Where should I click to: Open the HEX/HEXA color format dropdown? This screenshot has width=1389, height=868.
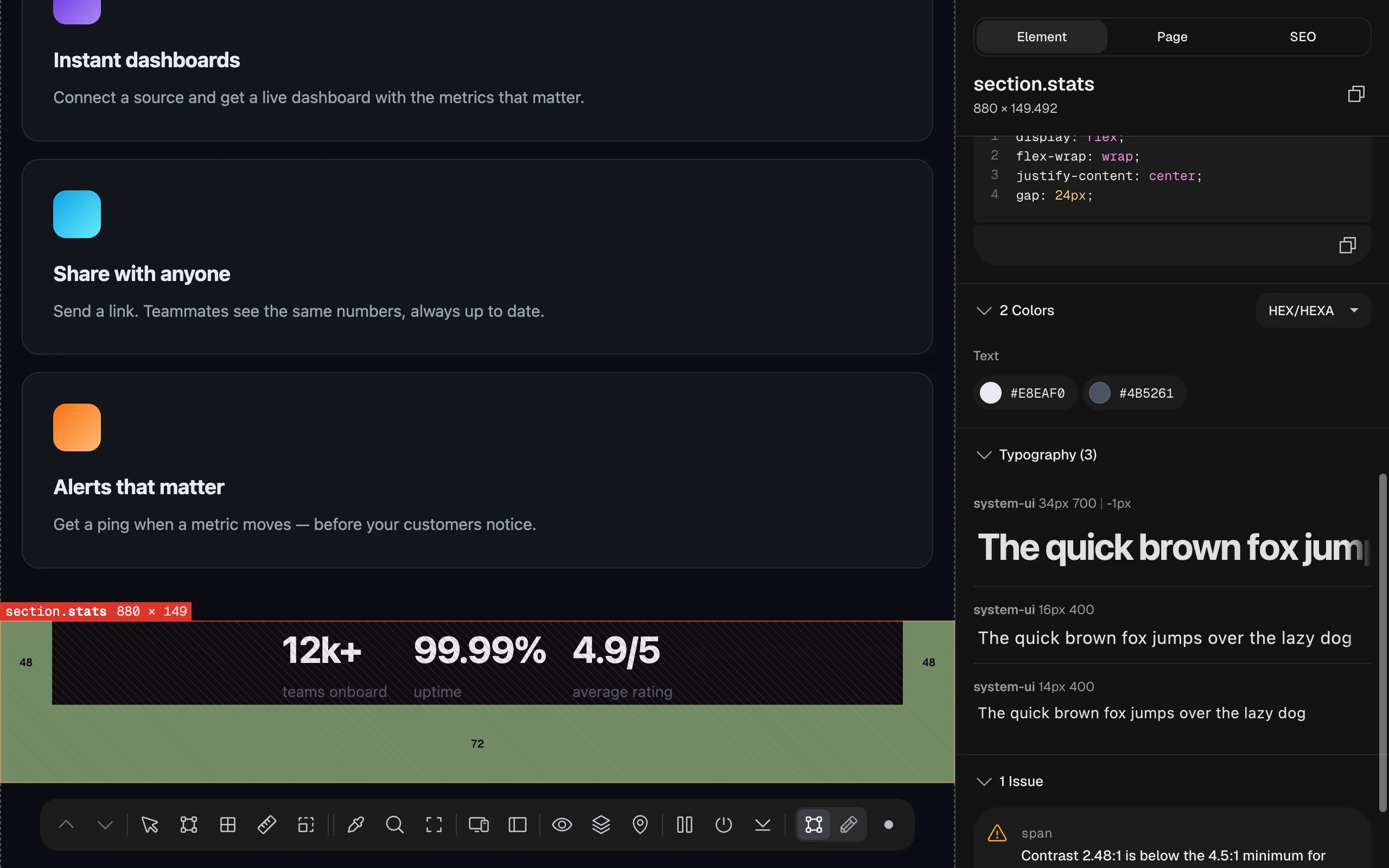click(1313, 310)
